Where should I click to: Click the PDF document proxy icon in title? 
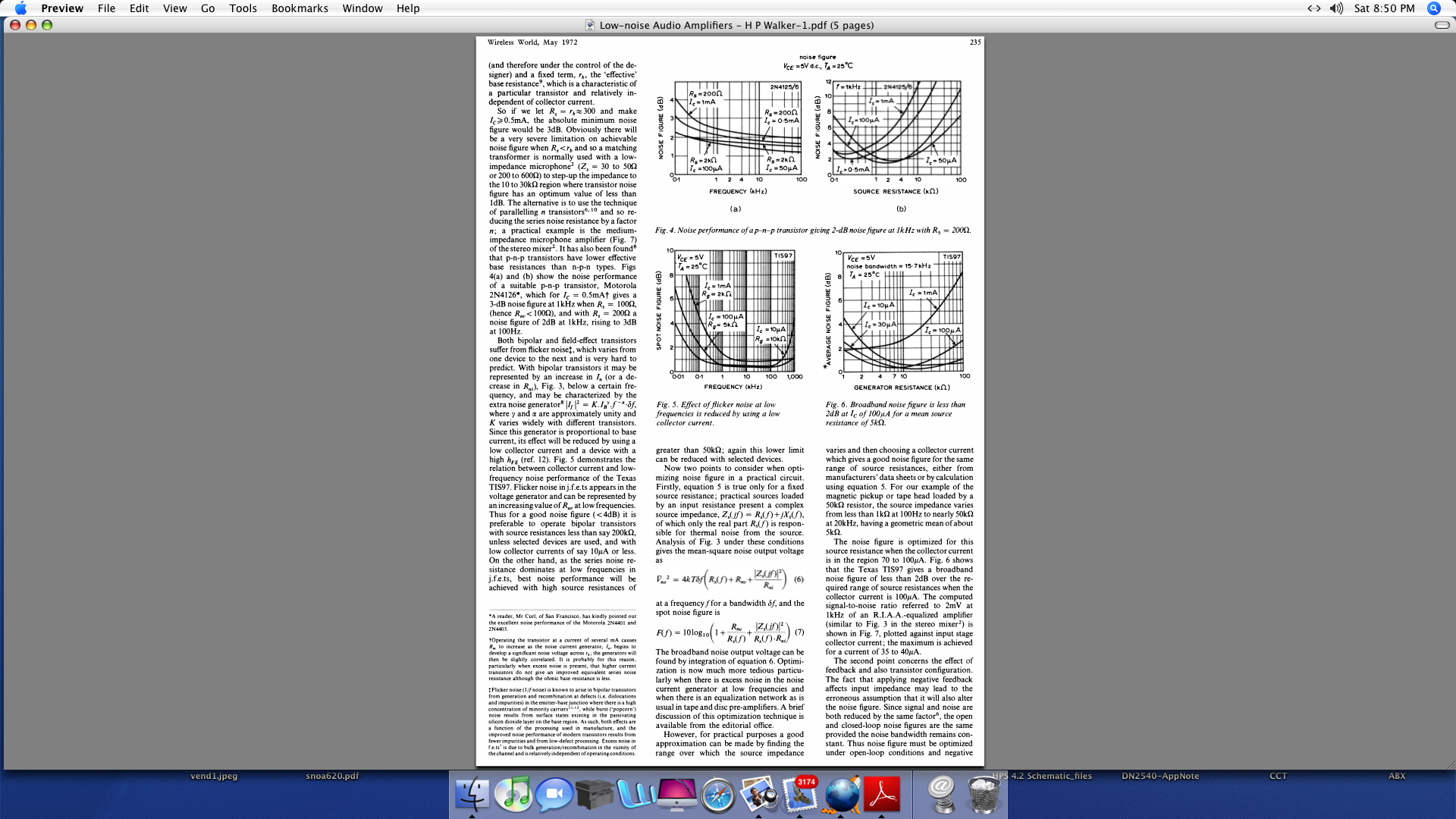click(590, 25)
